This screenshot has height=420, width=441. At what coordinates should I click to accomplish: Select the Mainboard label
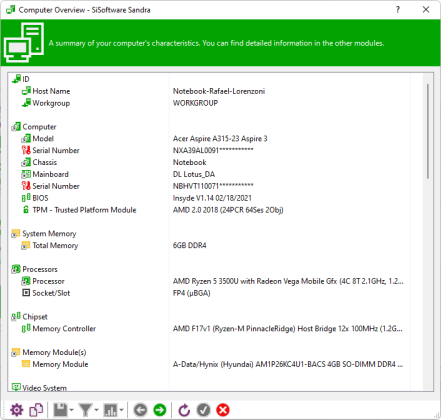[51, 174]
